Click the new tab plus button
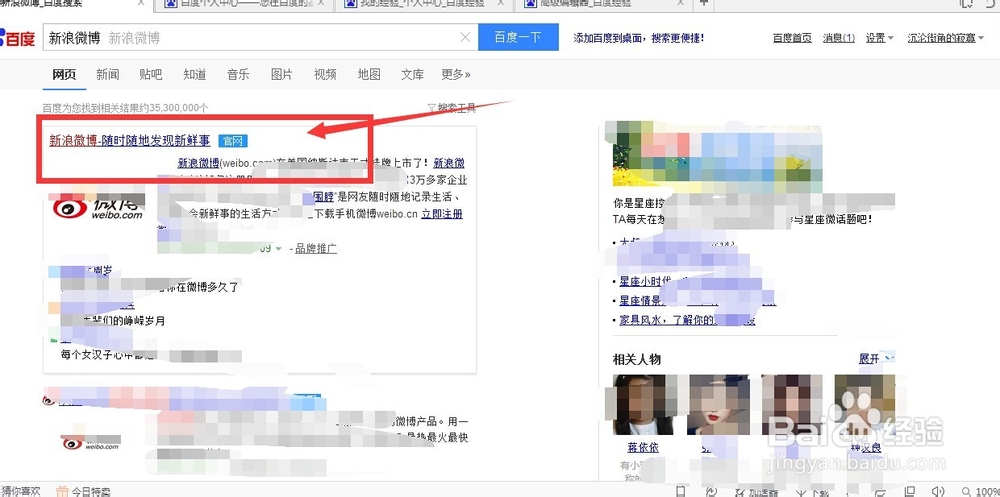Viewport: 1000px width, 497px height. point(703,3)
